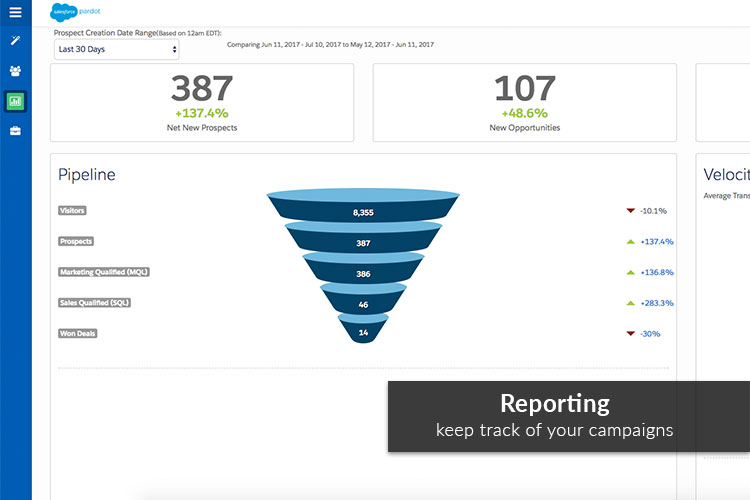
Task: Click the Salesforce Pardot logo
Action: point(76,12)
